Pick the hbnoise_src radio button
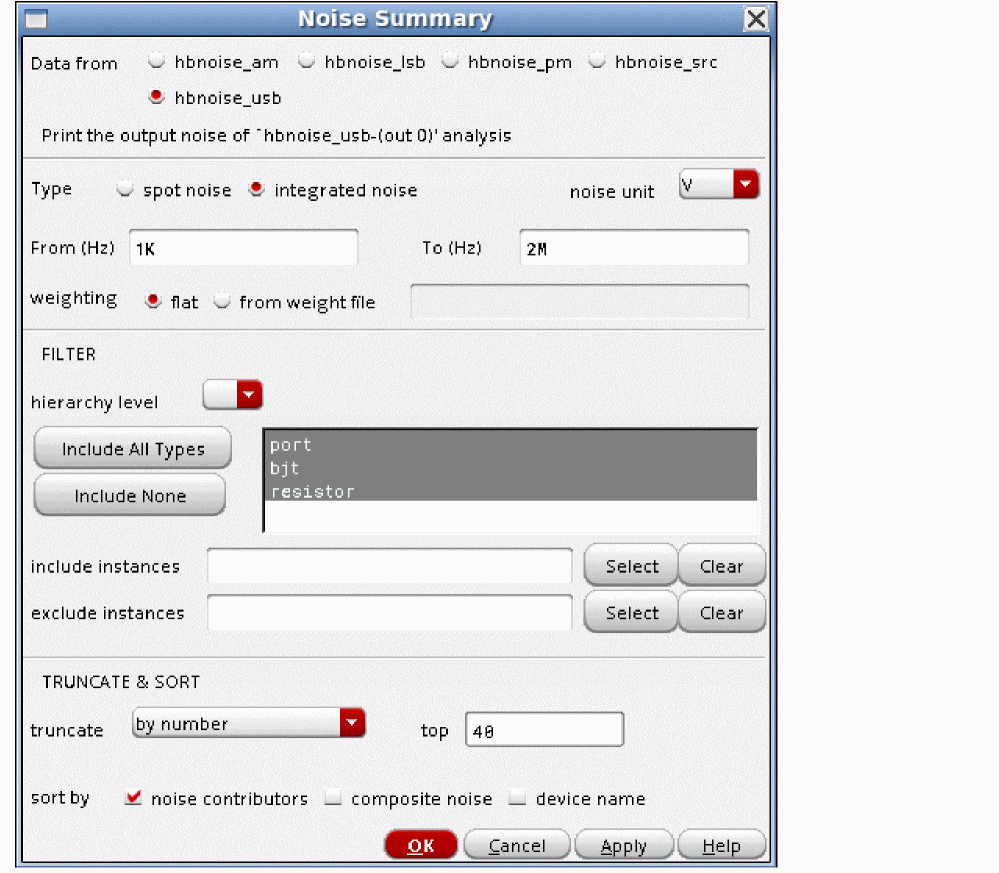 (x=597, y=62)
